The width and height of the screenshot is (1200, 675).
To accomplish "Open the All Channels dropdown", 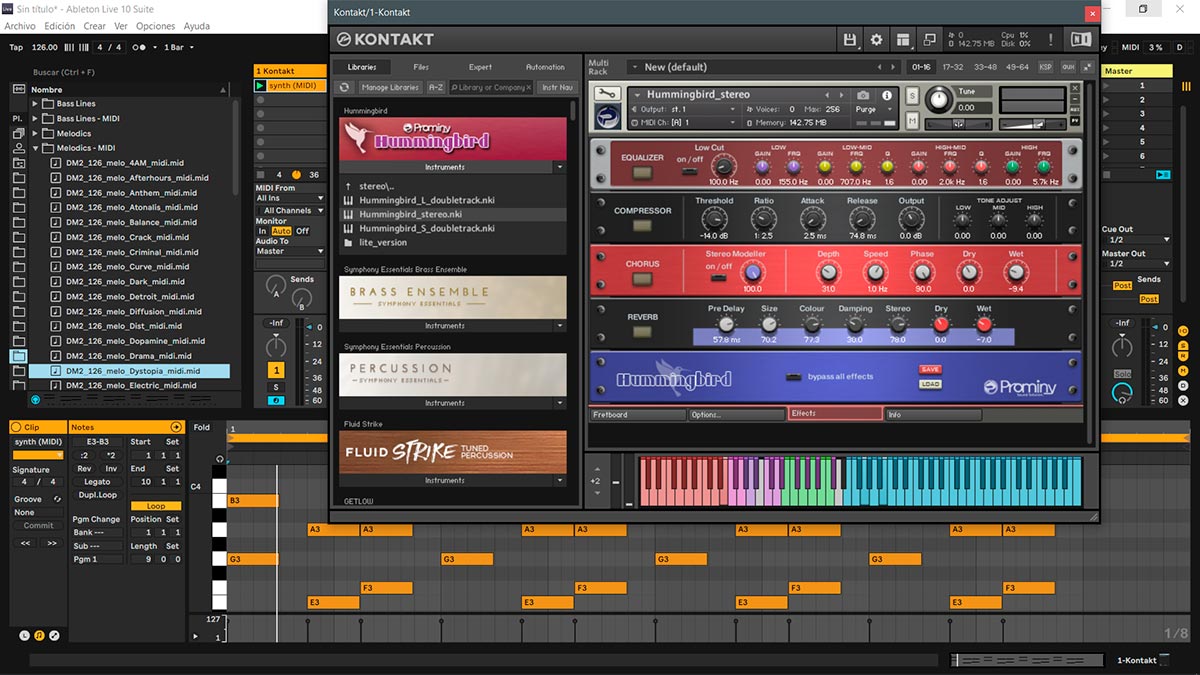I will (x=290, y=211).
